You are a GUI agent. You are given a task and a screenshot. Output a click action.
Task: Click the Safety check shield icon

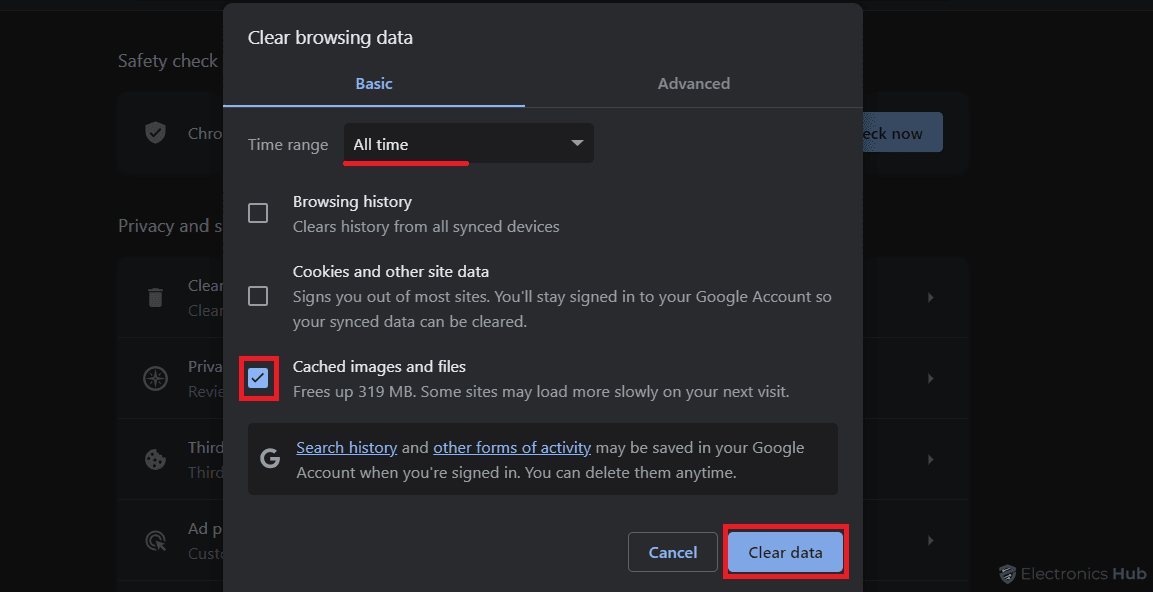coord(155,133)
